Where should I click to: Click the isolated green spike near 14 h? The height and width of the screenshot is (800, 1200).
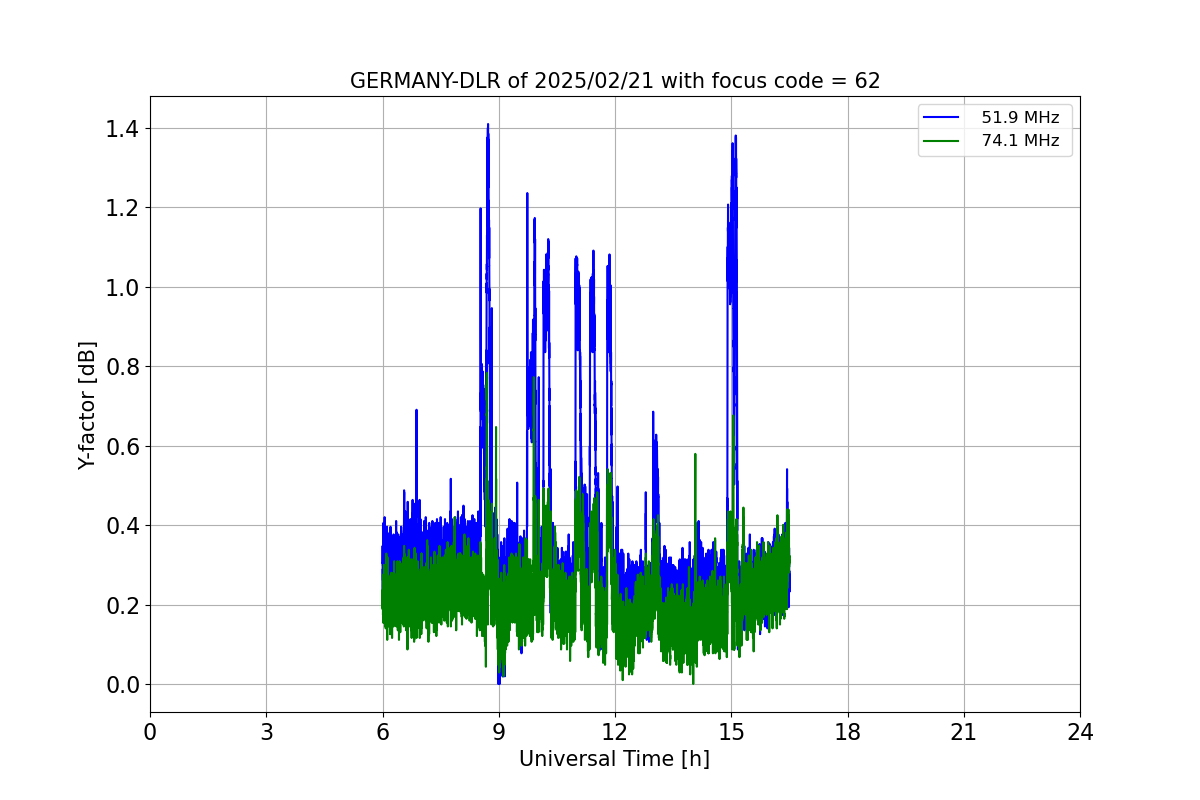tap(695, 456)
